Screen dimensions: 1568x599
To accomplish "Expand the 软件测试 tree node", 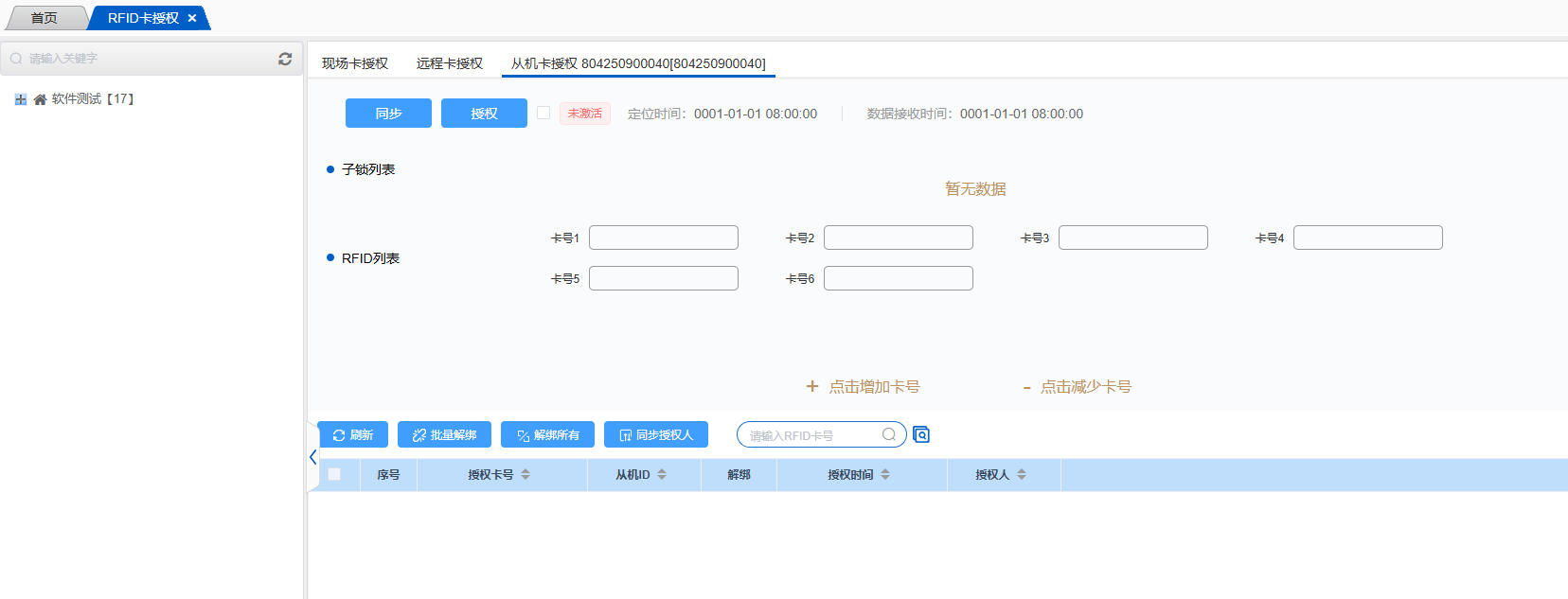I will [21, 99].
